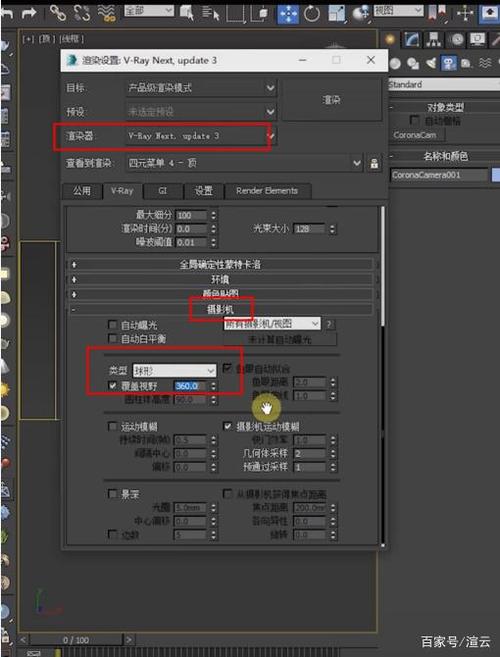Screen dimensions: 500x657
Task: Collapse the 摄影机 rollout
Action: pyautogui.click(x=220, y=310)
